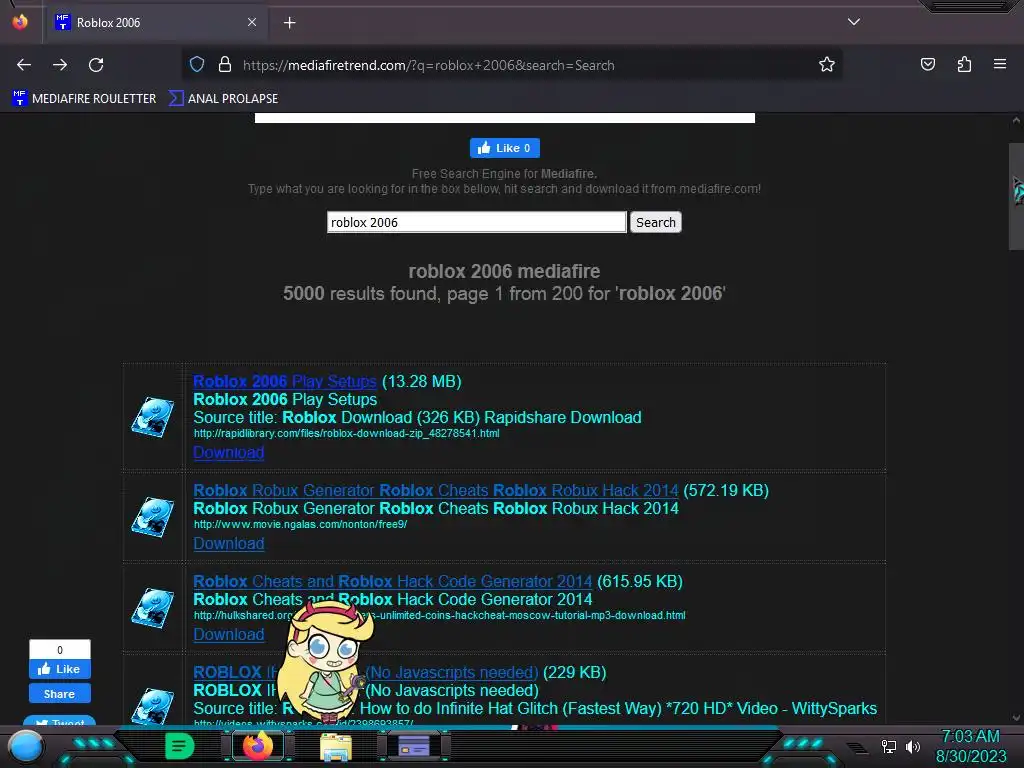Open the Start orb menu
1024x768 pixels.
[x=25, y=746]
